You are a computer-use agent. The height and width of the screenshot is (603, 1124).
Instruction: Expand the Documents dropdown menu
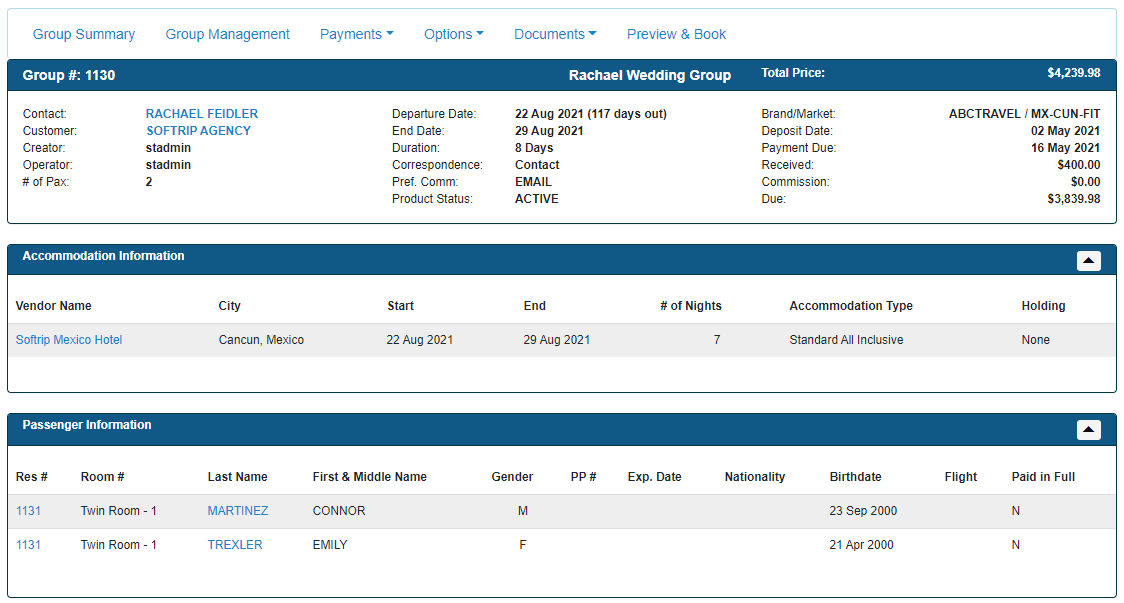[555, 33]
